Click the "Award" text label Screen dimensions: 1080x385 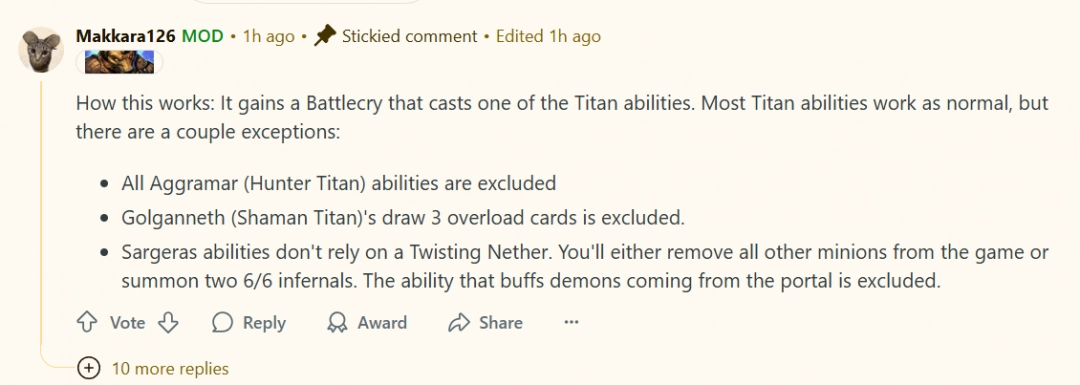382,322
